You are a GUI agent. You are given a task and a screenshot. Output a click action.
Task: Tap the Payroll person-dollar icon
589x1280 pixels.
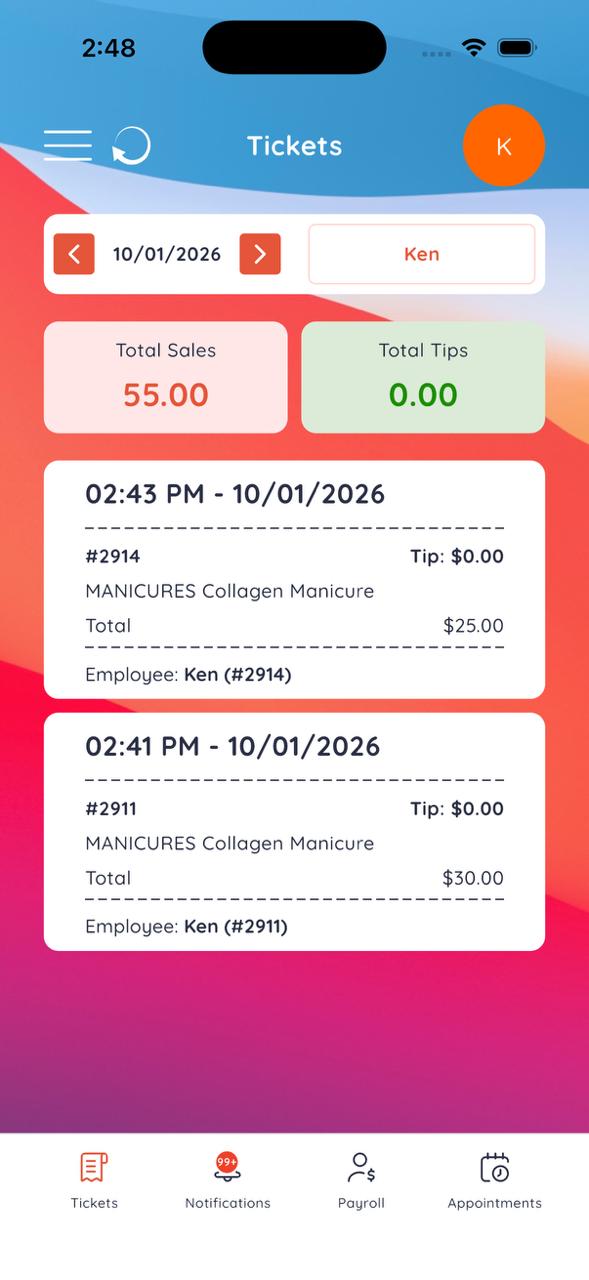pyautogui.click(x=361, y=1167)
